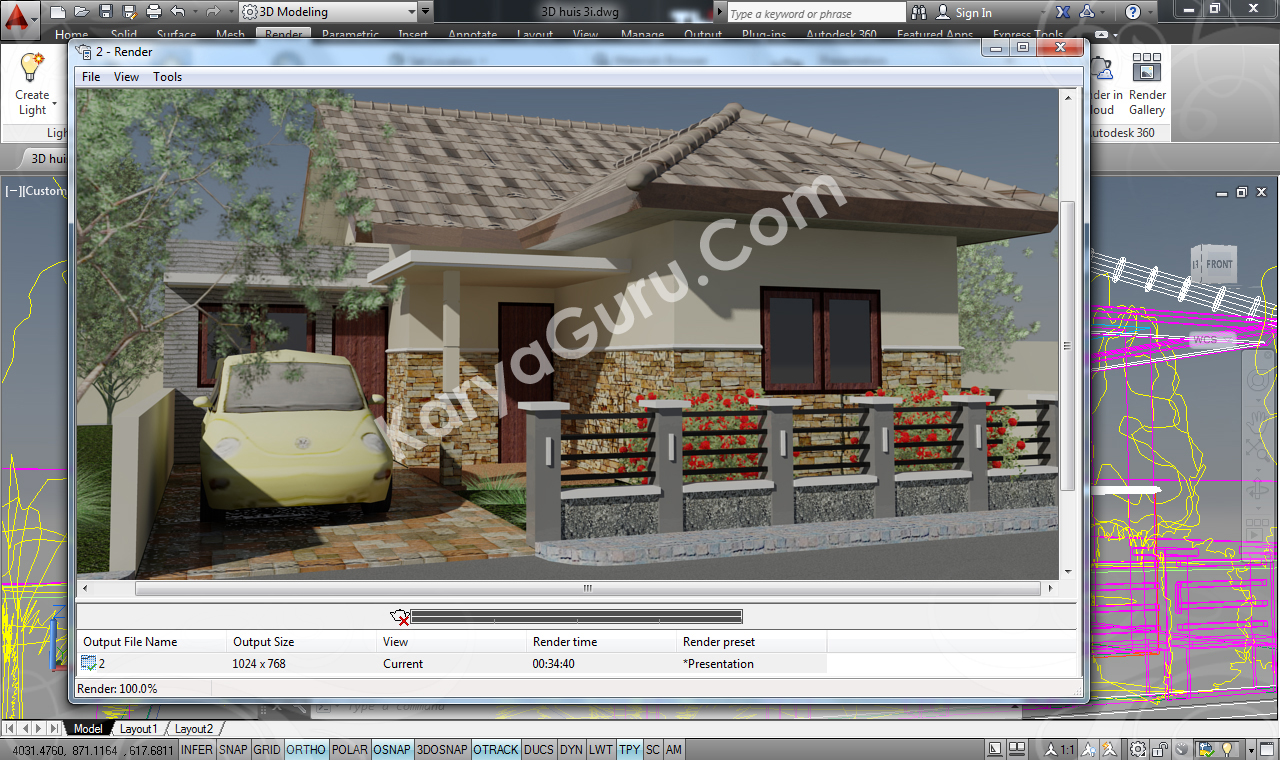Enable GRID display in status bar
1280x760 pixels.
(266, 749)
